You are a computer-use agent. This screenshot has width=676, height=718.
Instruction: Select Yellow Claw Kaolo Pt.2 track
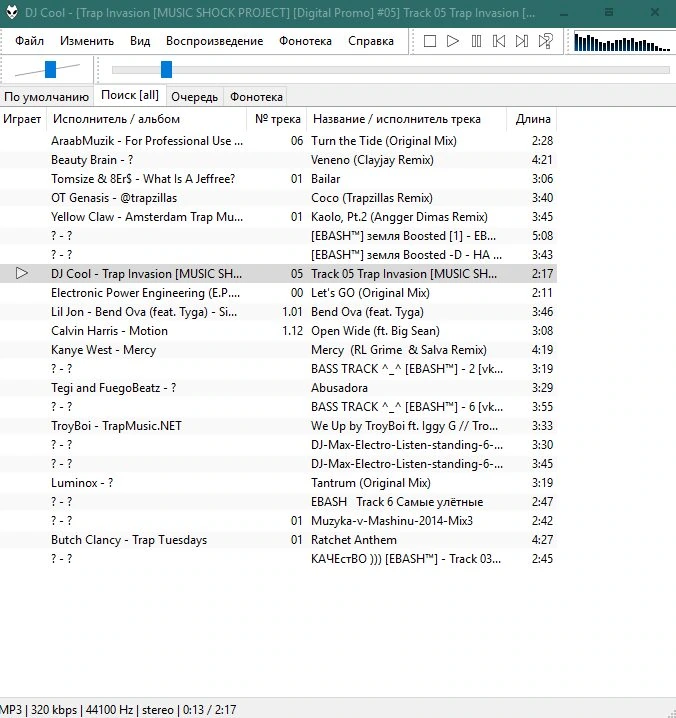pos(278,217)
